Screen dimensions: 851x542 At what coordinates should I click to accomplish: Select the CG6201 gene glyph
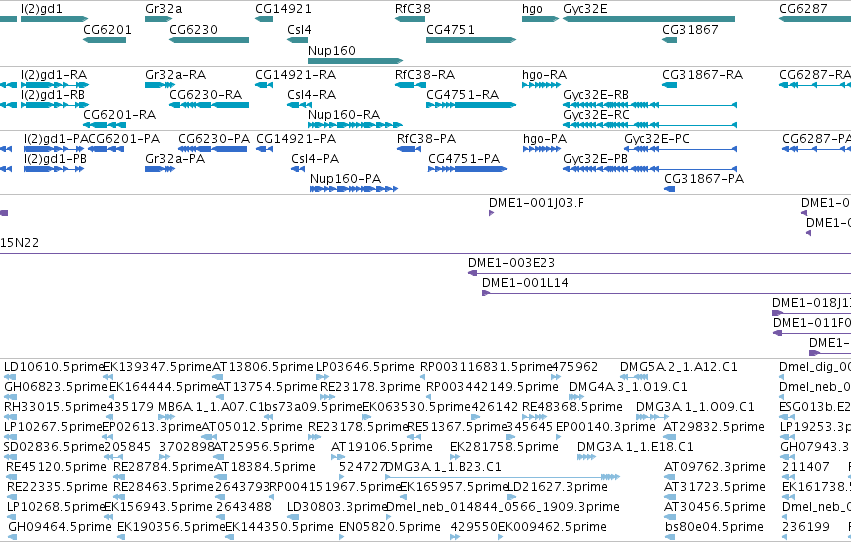coord(104,40)
